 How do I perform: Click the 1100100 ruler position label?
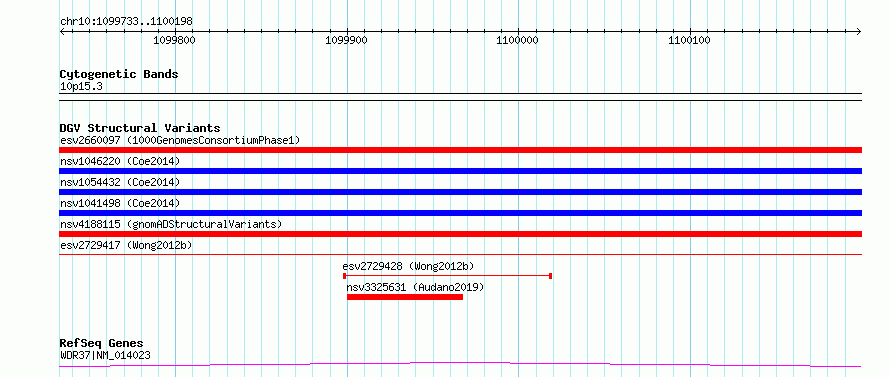tap(689, 40)
